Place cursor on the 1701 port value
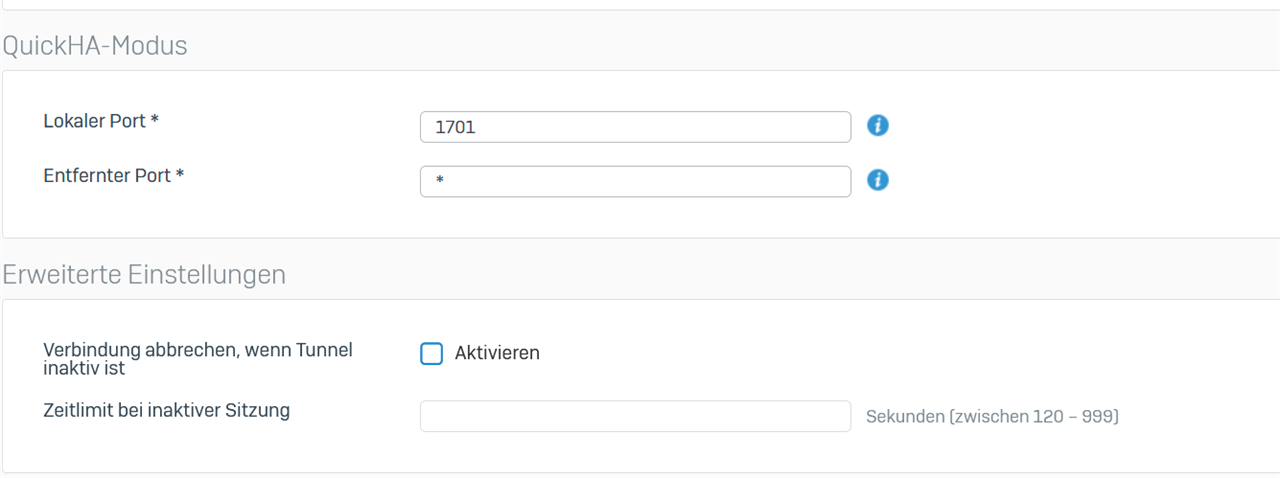Image resolution: width=1280 pixels, height=478 pixels. (x=455, y=128)
